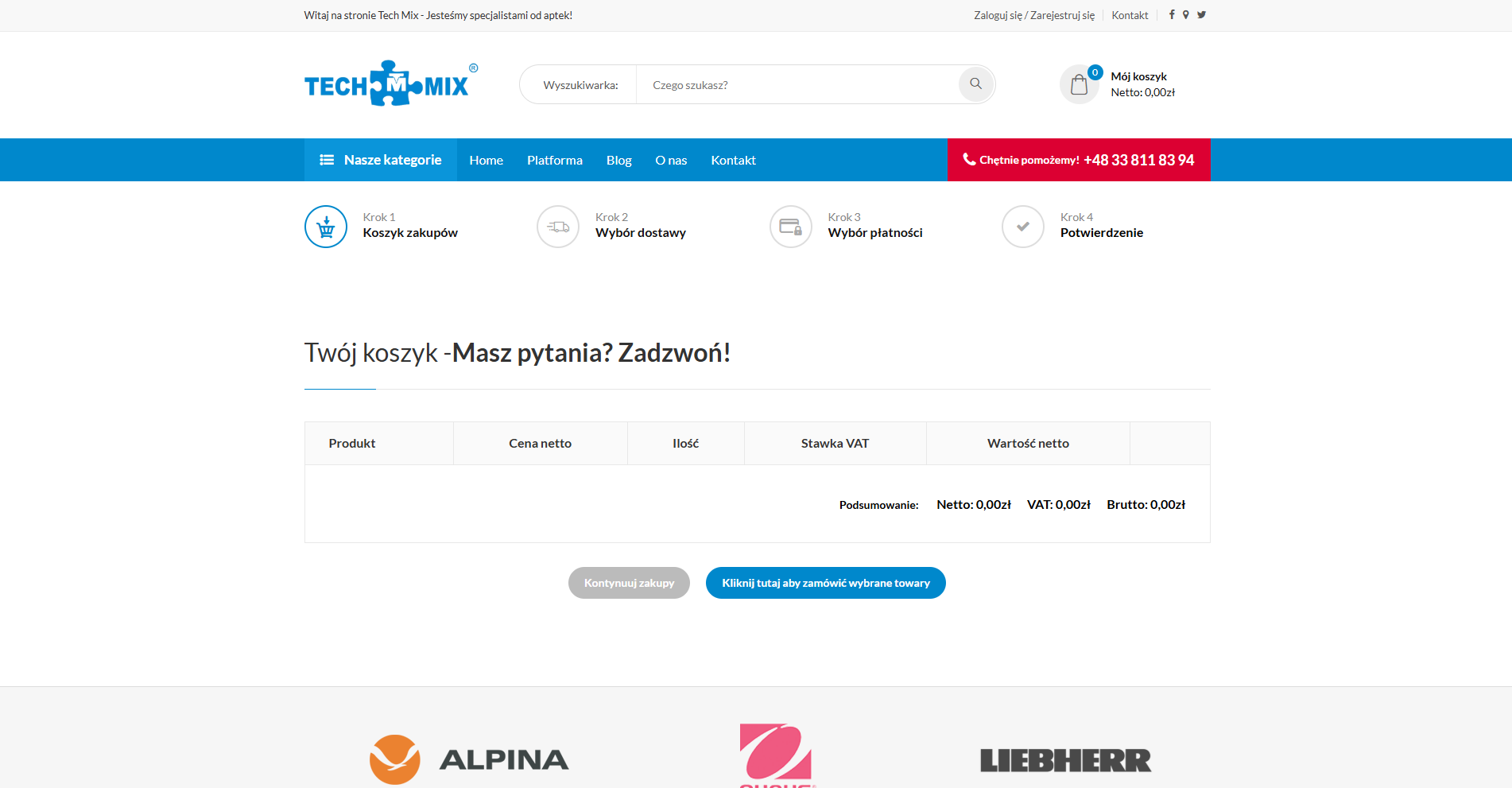Go to the Blog page
Image resolution: width=1512 pixels, height=788 pixels.
[x=618, y=160]
